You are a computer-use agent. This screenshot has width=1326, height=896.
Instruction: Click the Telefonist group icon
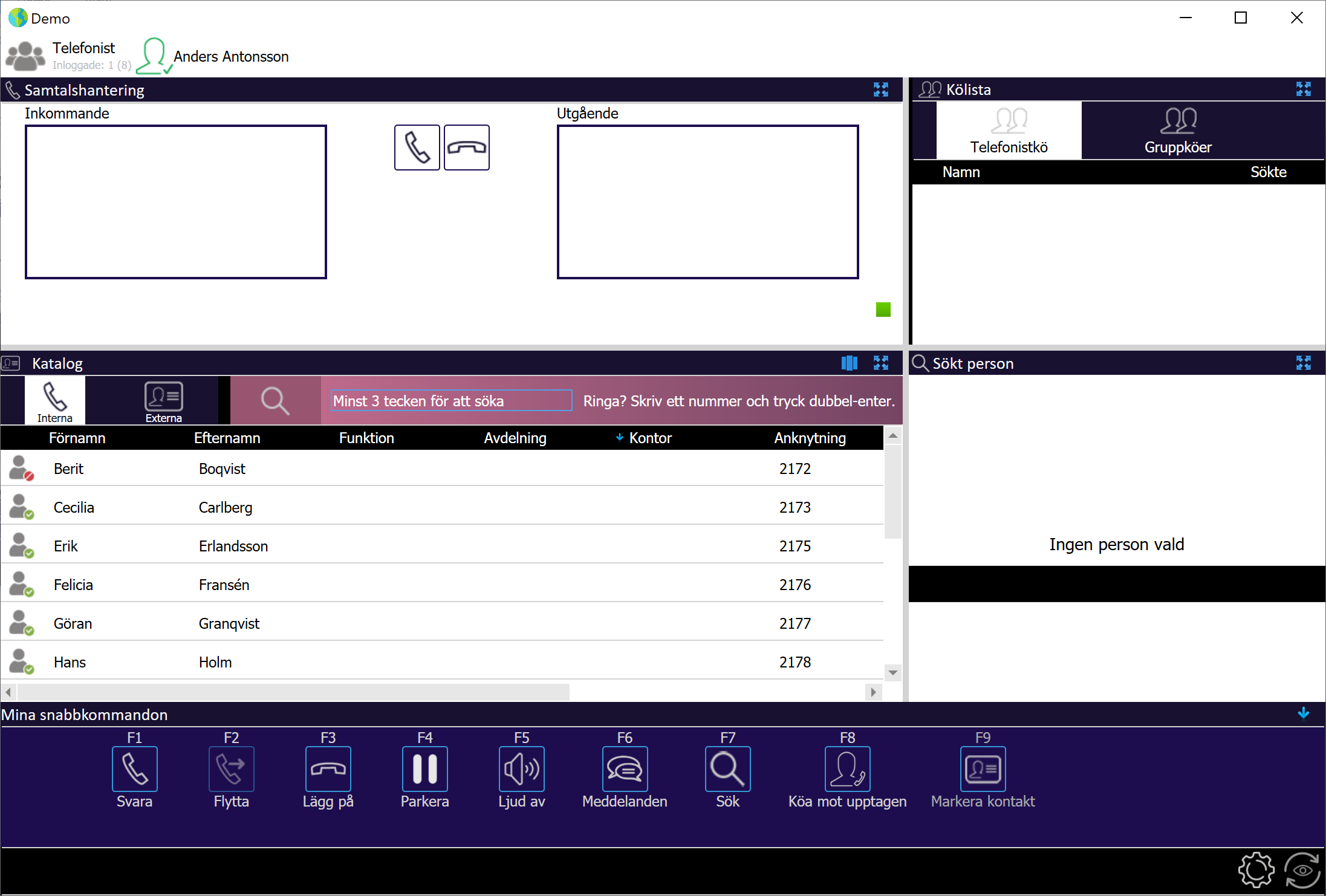pyautogui.click(x=25, y=56)
